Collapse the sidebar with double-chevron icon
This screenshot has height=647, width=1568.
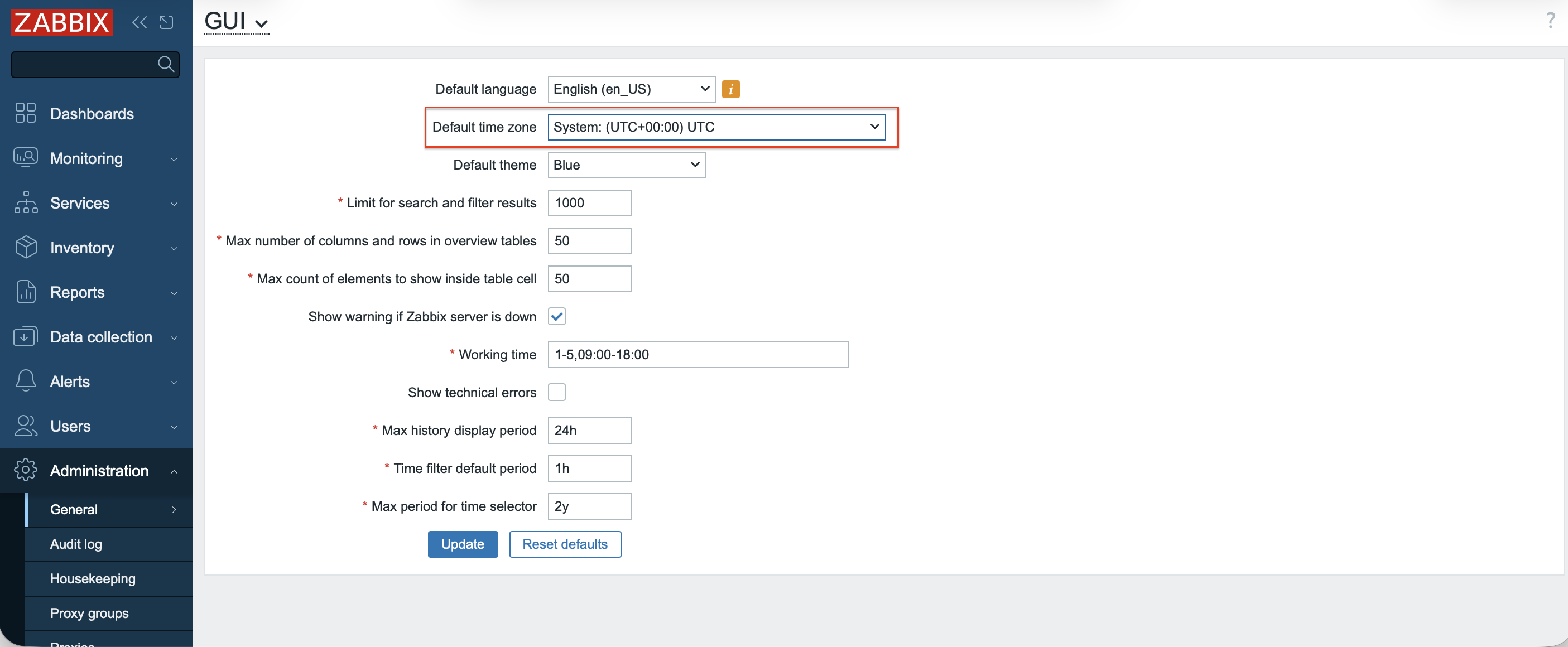140,22
